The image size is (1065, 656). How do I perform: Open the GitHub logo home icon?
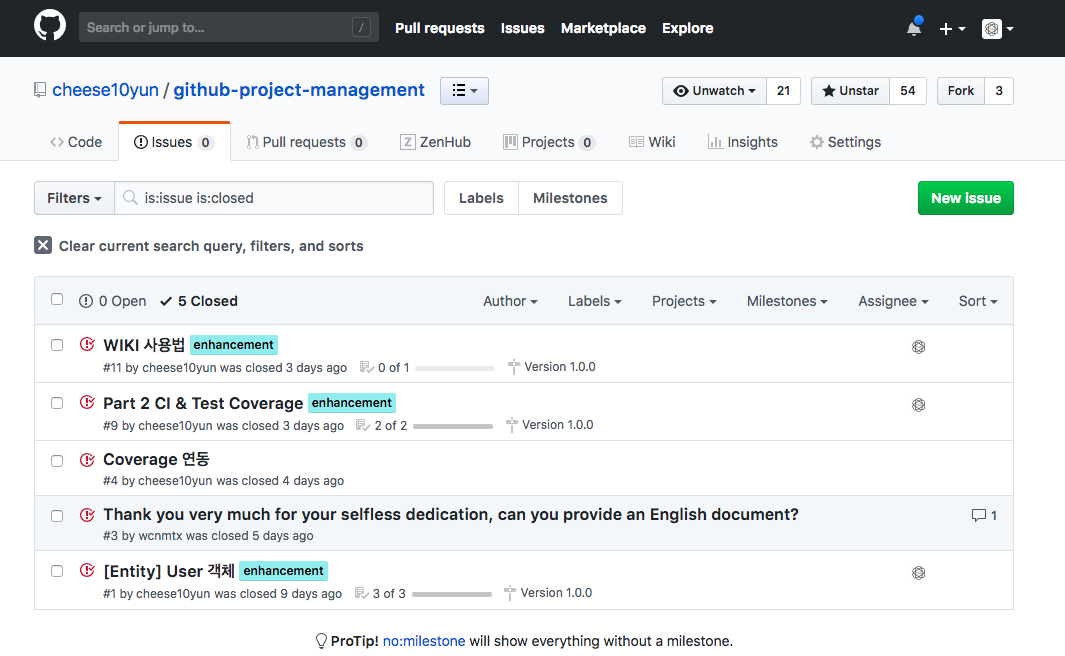[x=50, y=26]
